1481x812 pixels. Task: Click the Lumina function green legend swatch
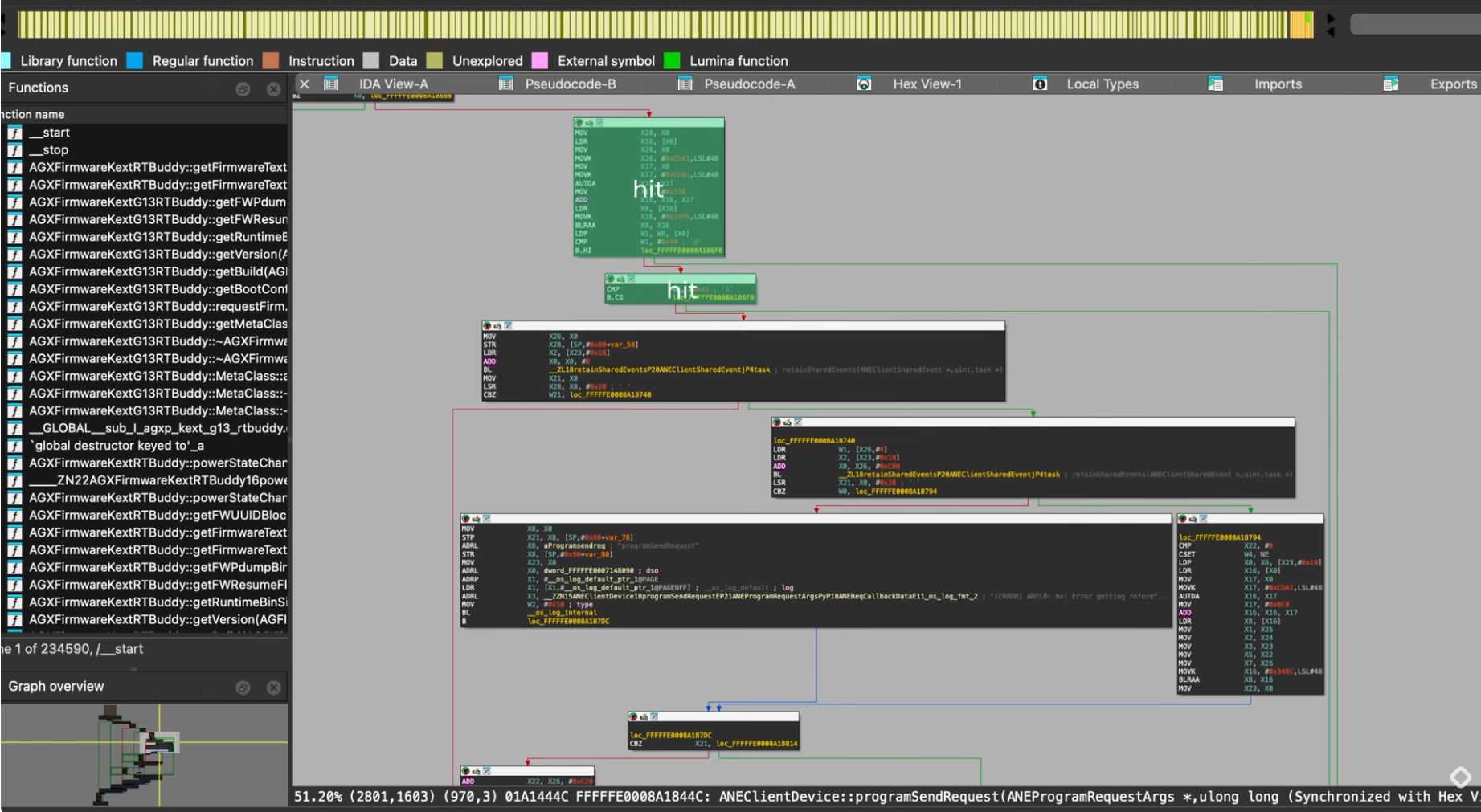click(672, 61)
